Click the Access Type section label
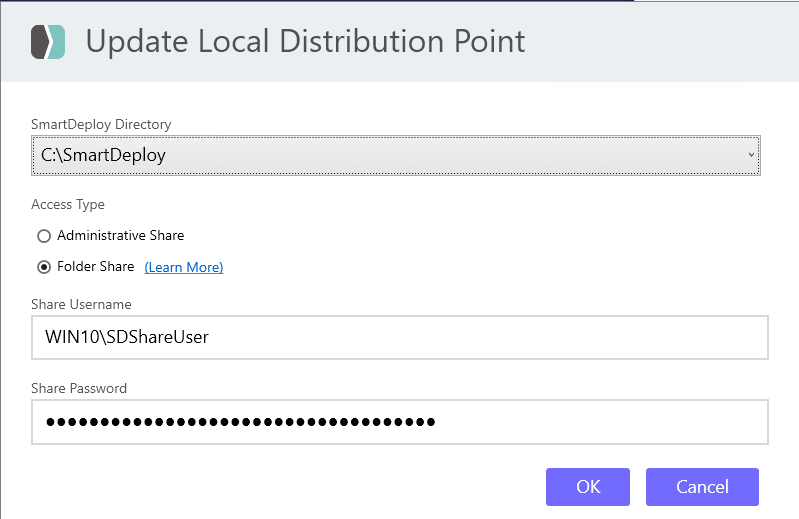 click(x=68, y=204)
